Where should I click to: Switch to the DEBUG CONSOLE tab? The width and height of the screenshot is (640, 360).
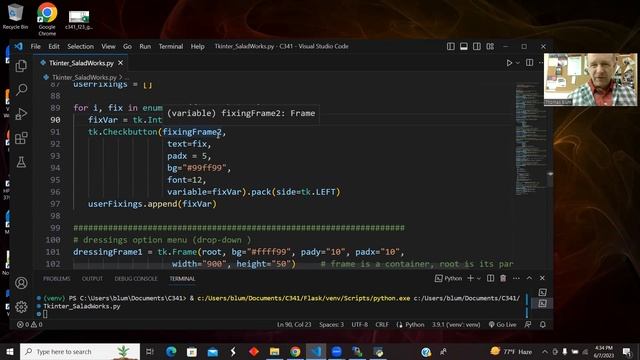coord(136,279)
